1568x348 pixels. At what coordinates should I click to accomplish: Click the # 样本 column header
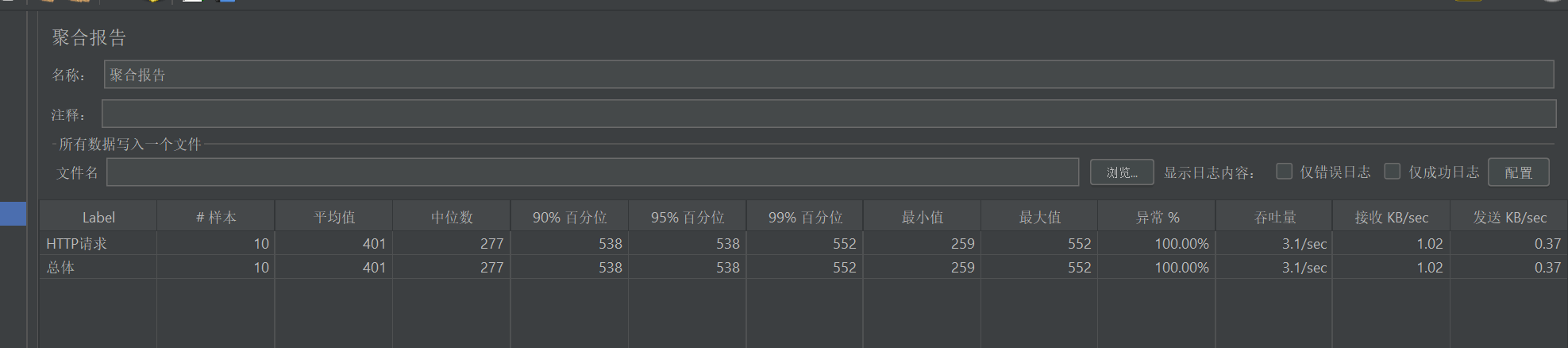tap(216, 217)
